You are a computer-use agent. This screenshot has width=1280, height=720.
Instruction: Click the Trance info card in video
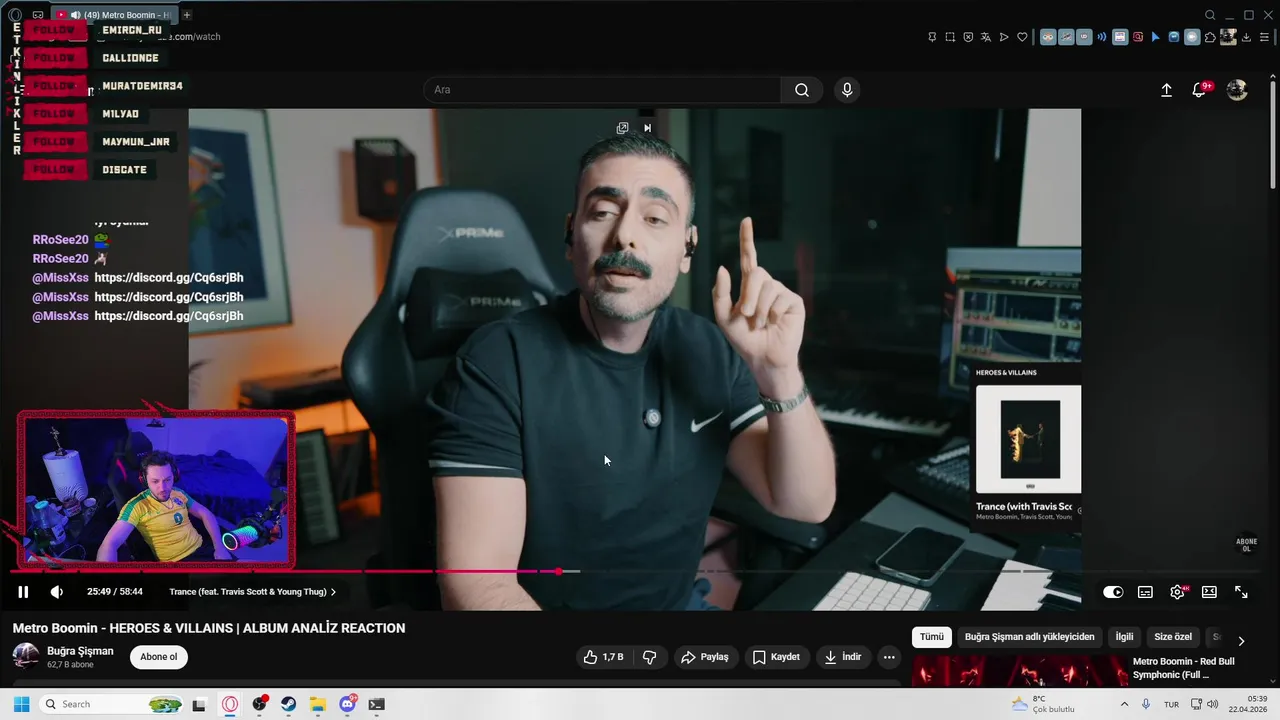pyautogui.click(x=1028, y=444)
